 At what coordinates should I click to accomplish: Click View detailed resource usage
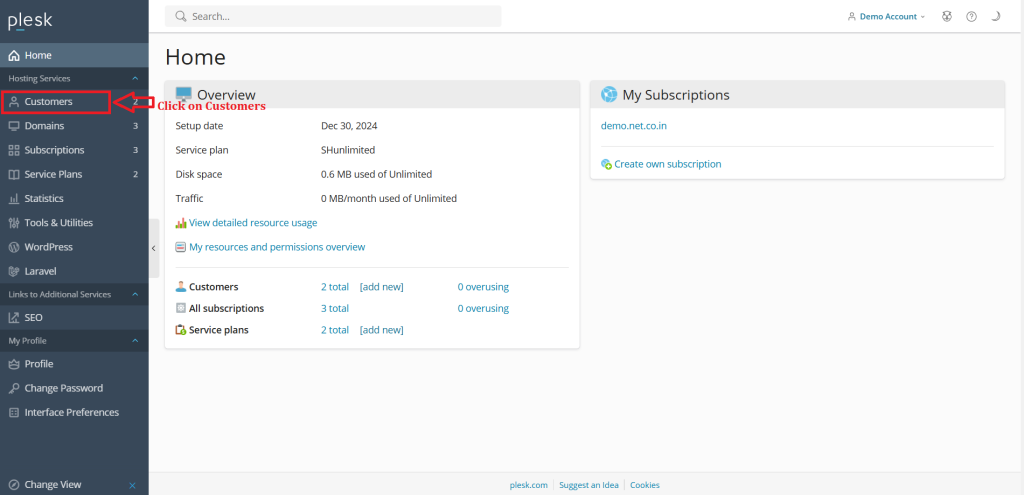pos(253,223)
